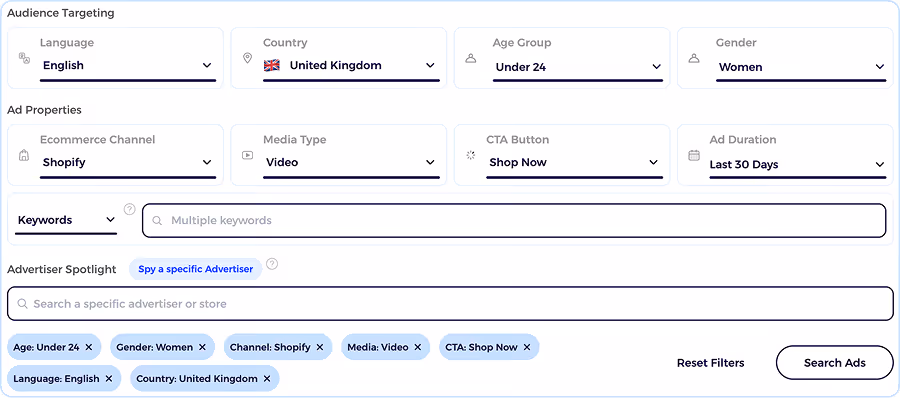This screenshot has height=398, width=900.
Task: Remove the Age: Under 24 filter chip
Action: pyautogui.click(x=89, y=347)
